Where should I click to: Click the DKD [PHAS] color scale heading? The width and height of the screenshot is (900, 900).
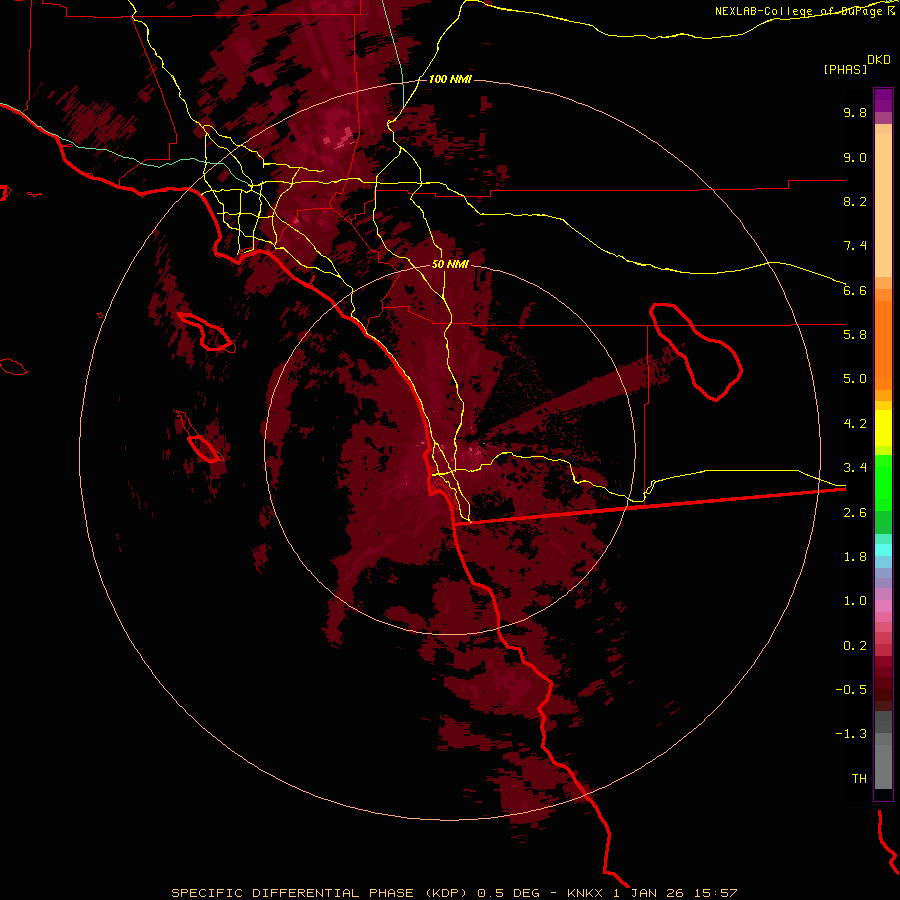(x=856, y=64)
